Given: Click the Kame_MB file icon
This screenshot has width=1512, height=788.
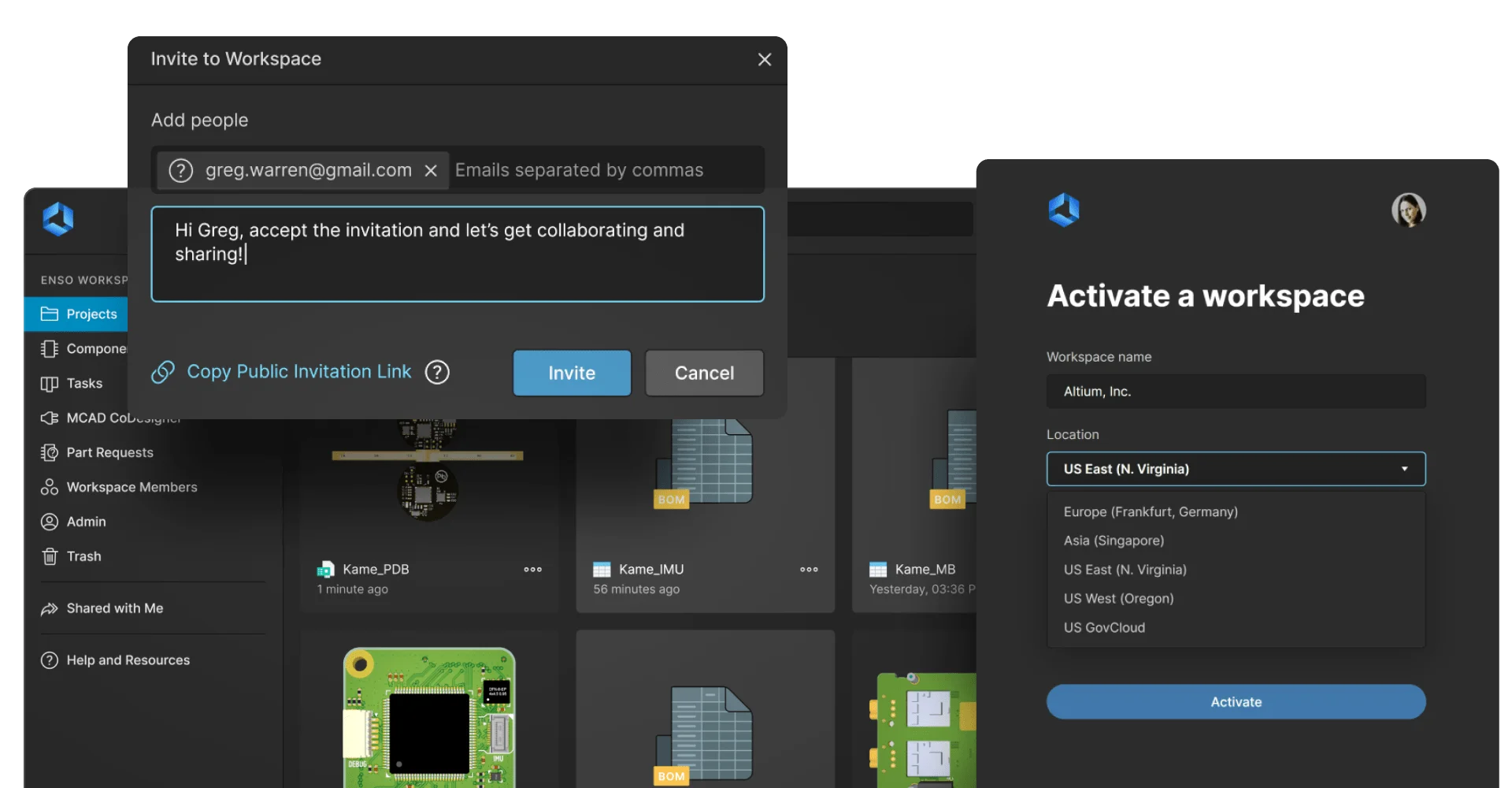Looking at the screenshot, I should click(878, 569).
